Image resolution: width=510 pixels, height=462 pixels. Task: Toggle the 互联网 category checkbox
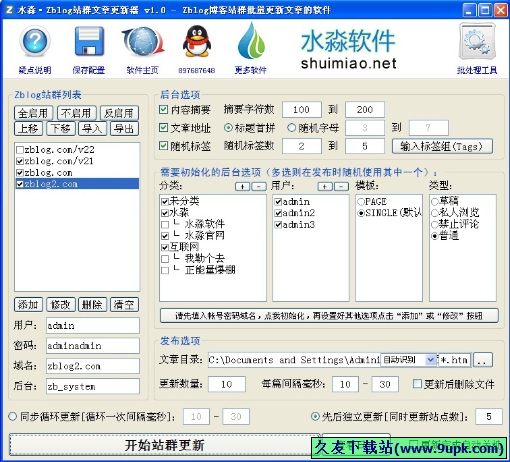(x=165, y=247)
